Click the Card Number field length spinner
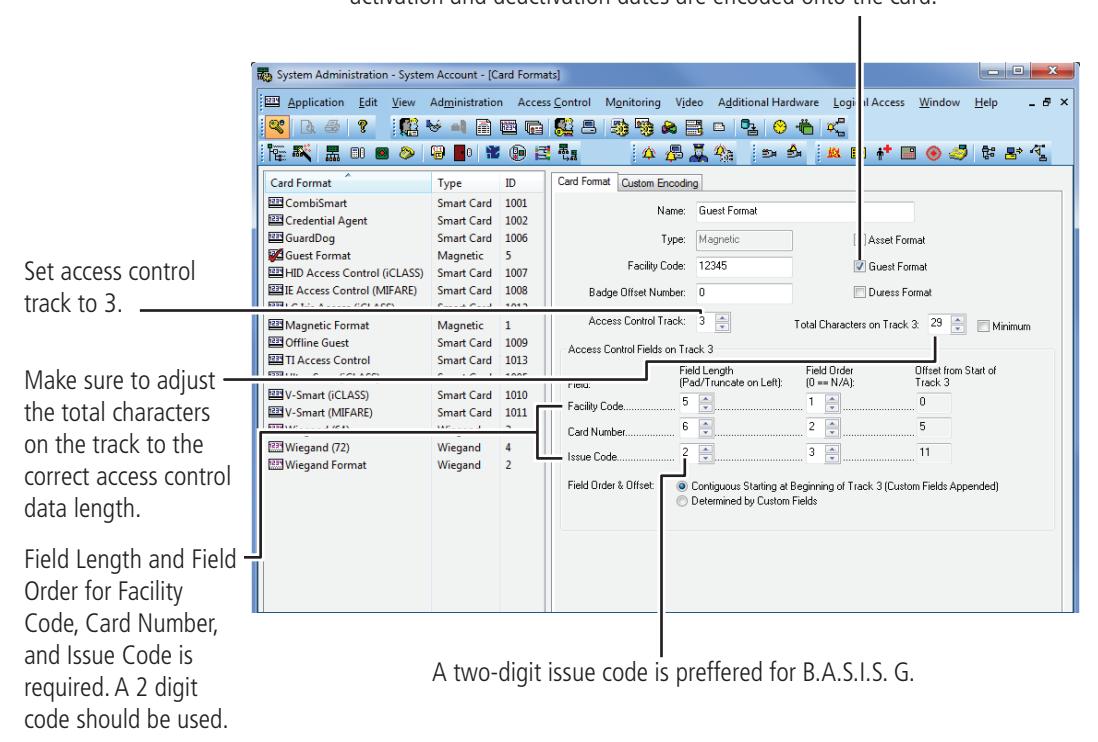This screenshot has width=1098, height=742. [706, 428]
